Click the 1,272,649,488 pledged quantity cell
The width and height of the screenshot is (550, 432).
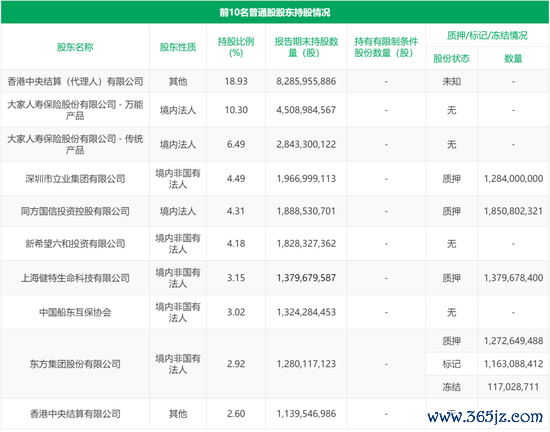513,341
